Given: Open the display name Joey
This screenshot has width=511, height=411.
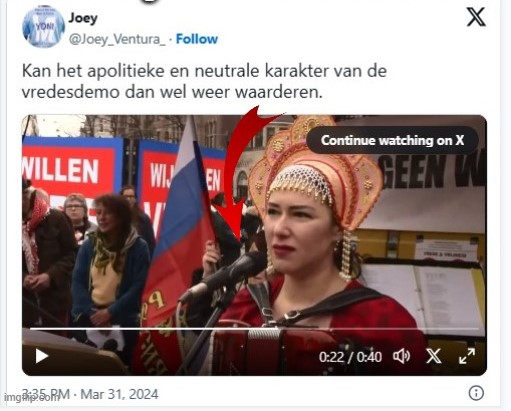Looking at the screenshot, I should coord(83,18).
